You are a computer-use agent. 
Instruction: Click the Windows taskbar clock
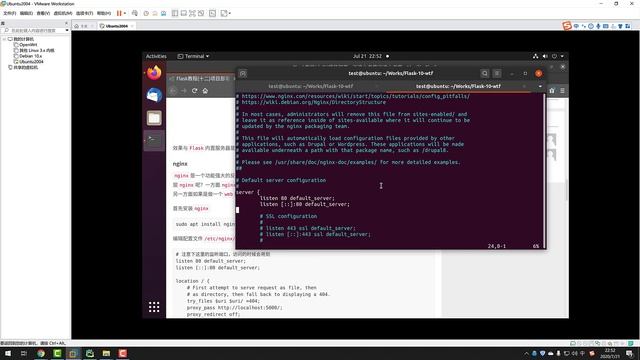[x=610, y=353]
